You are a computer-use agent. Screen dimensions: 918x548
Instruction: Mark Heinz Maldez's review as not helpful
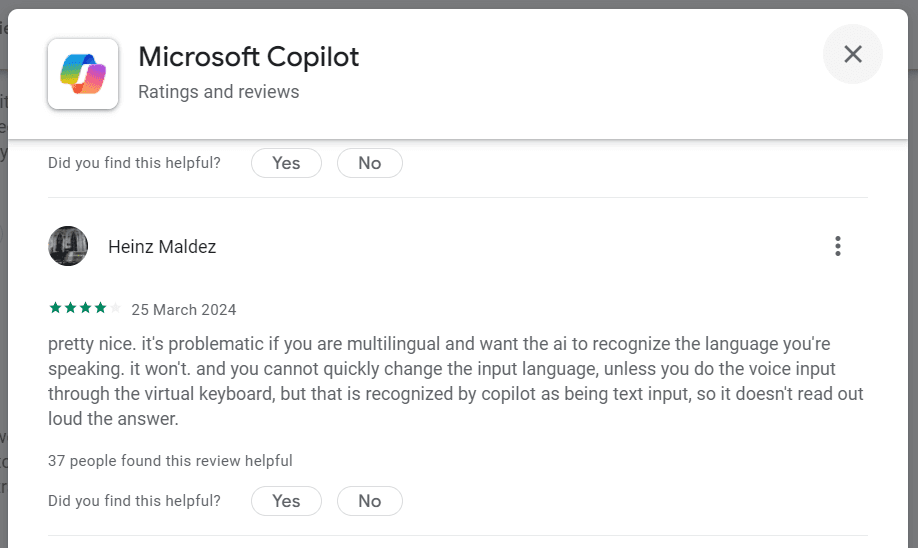pyautogui.click(x=369, y=501)
